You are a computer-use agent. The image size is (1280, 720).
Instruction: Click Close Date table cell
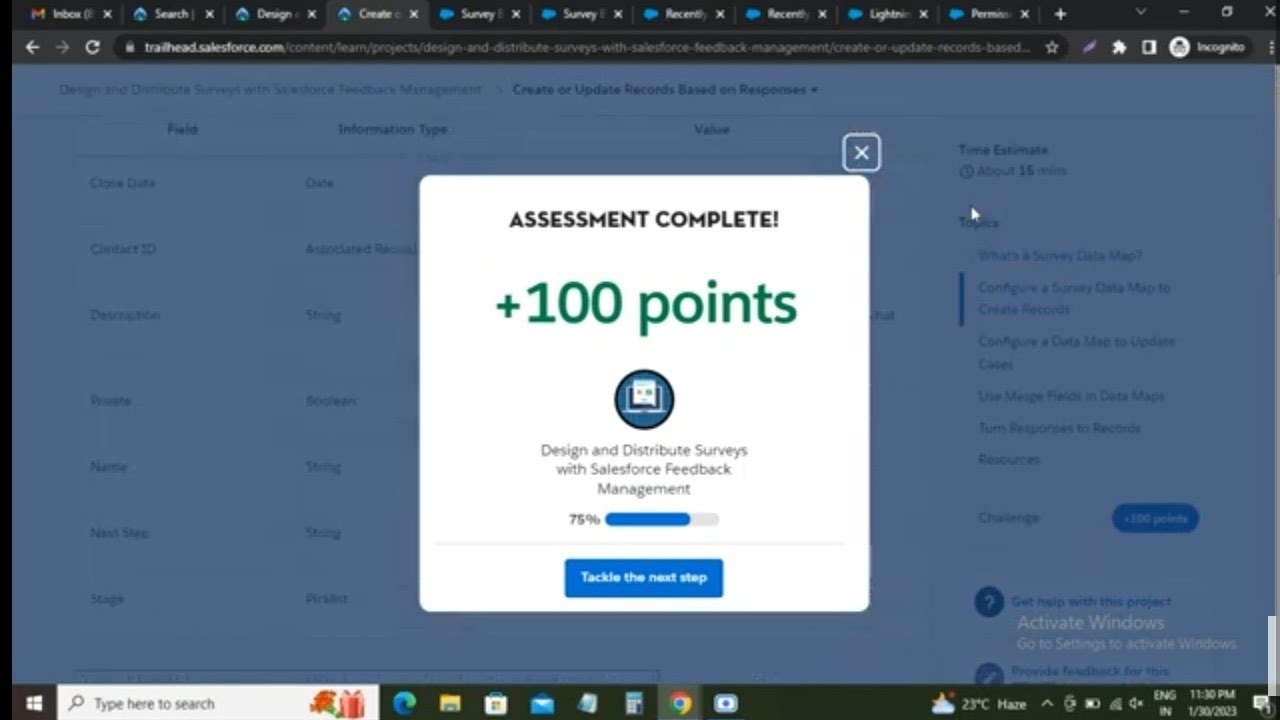(122, 183)
